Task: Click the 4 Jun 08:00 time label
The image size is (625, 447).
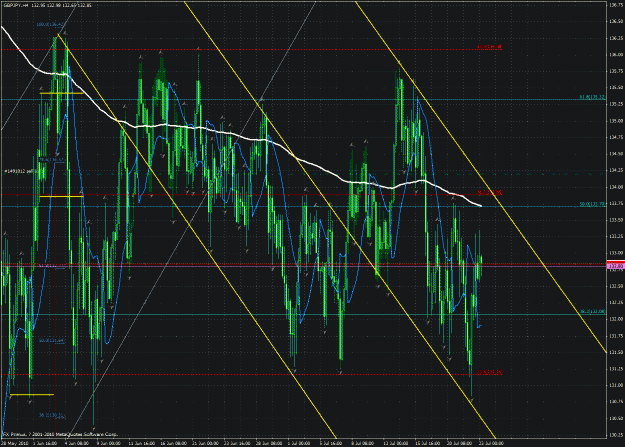Action: tap(77, 443)
